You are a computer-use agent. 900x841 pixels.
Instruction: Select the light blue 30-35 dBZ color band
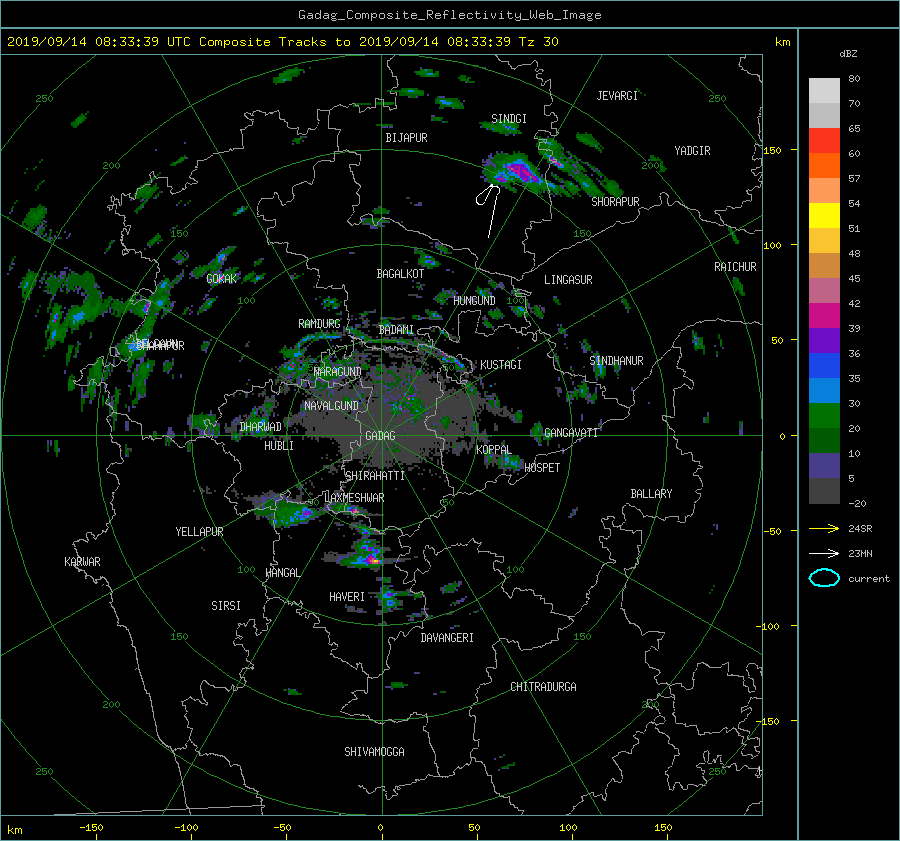pos(824,390)
